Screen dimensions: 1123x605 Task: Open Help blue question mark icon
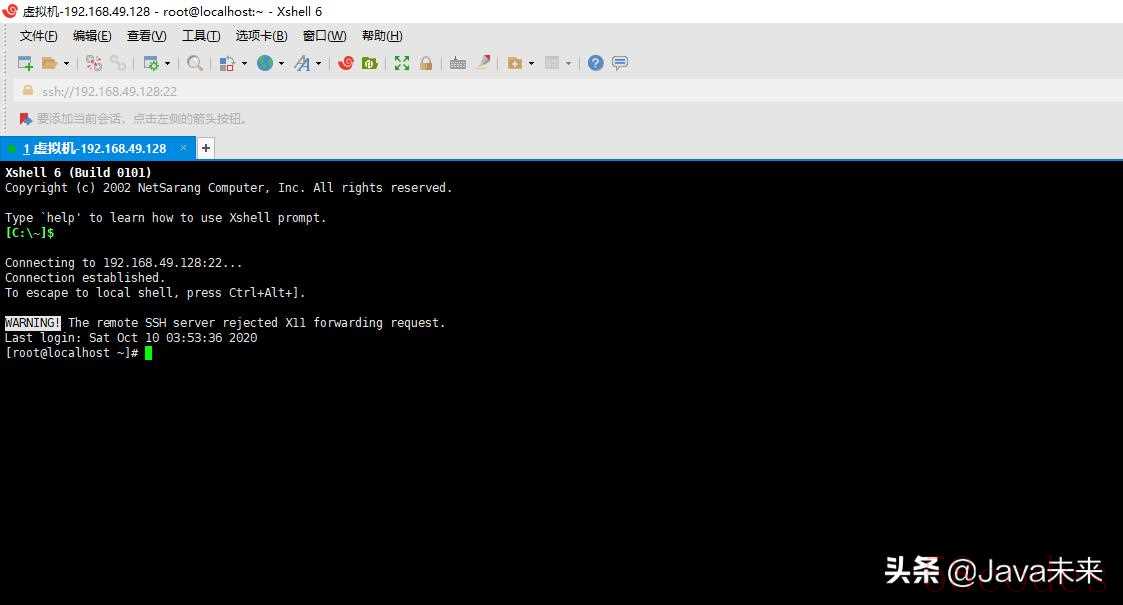(595, 63)
